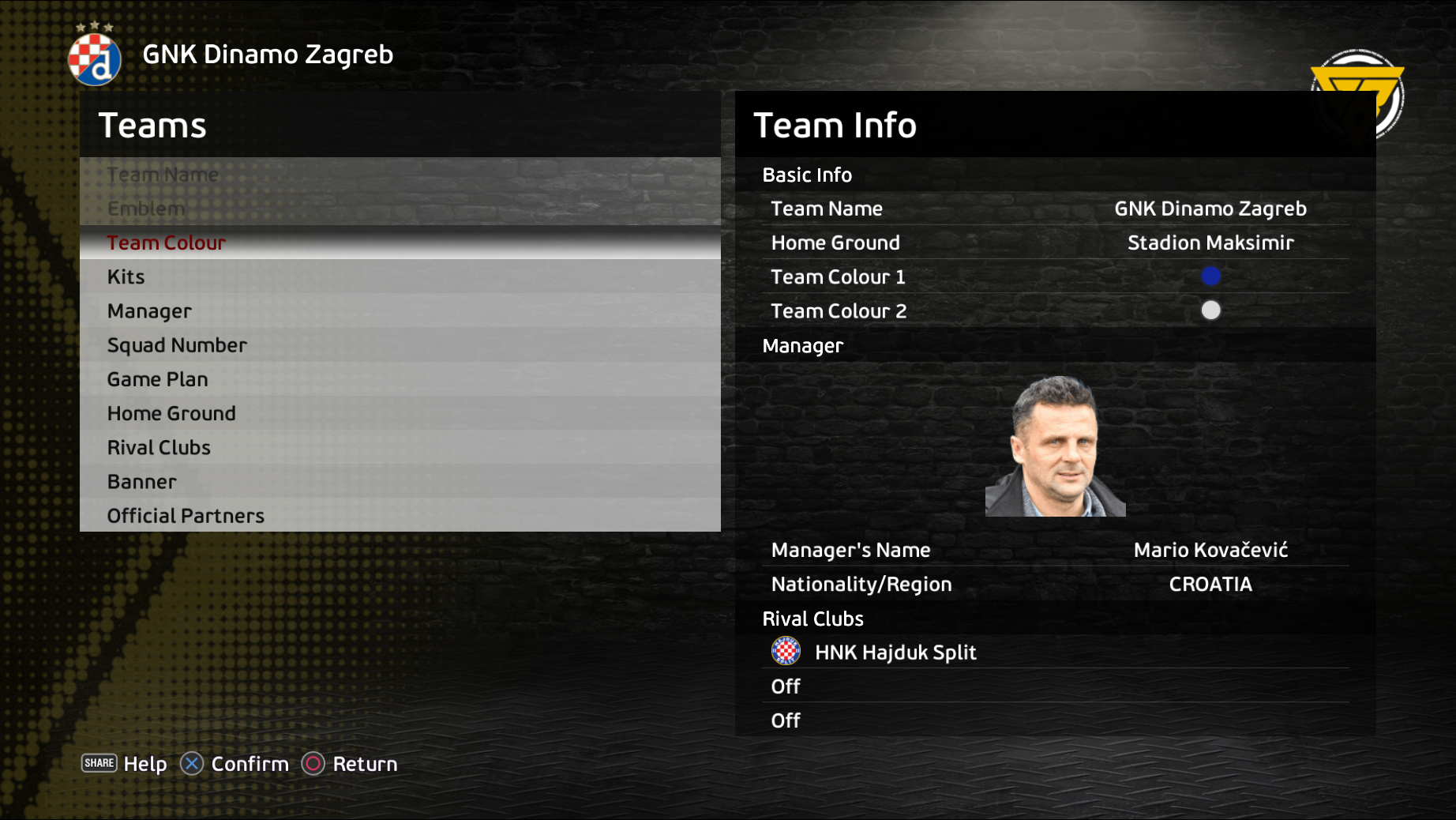Toggle the third rival club Off slot
This screenshot has width=1456, height=820.
tap(1056, 720)
